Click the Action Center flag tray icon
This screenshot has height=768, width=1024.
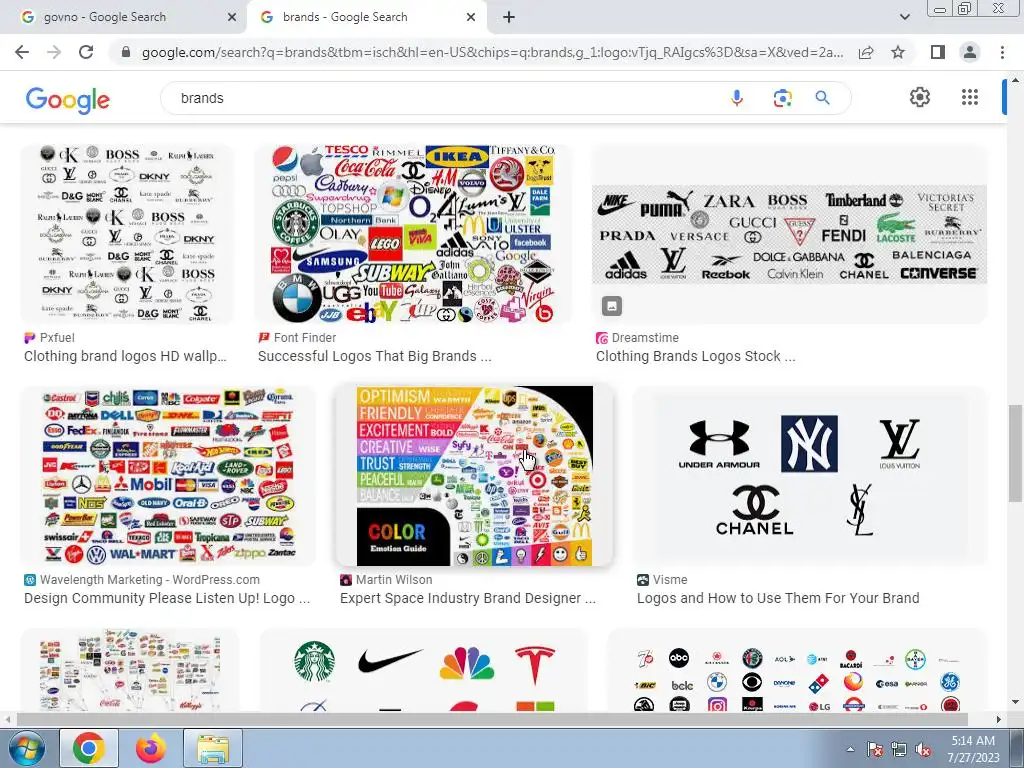point(875,749)
